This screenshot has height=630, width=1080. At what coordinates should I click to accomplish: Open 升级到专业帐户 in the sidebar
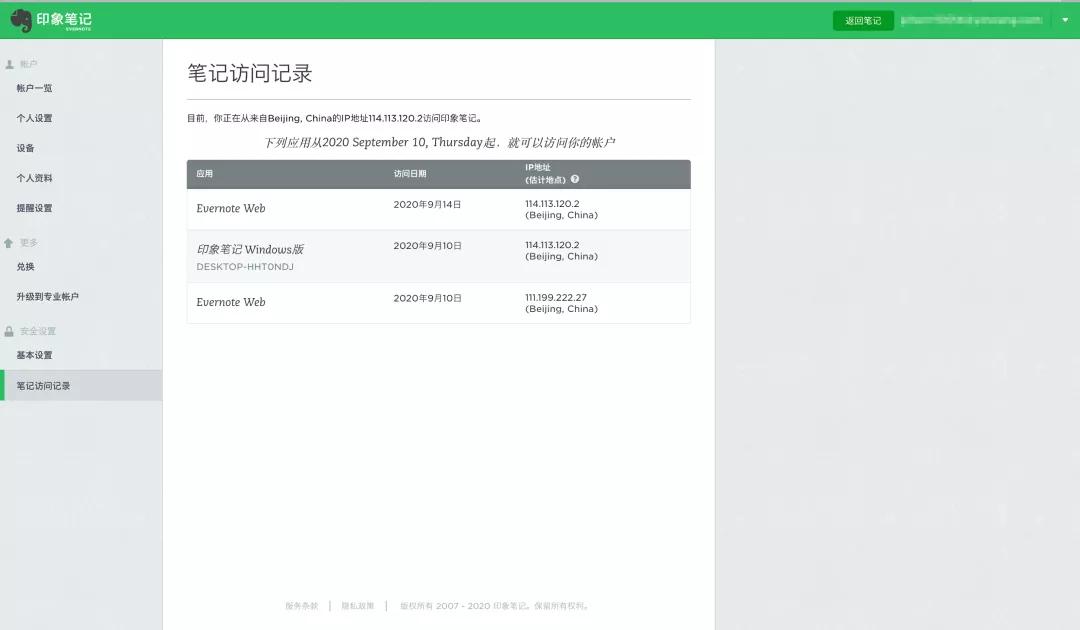pos(48,297)
